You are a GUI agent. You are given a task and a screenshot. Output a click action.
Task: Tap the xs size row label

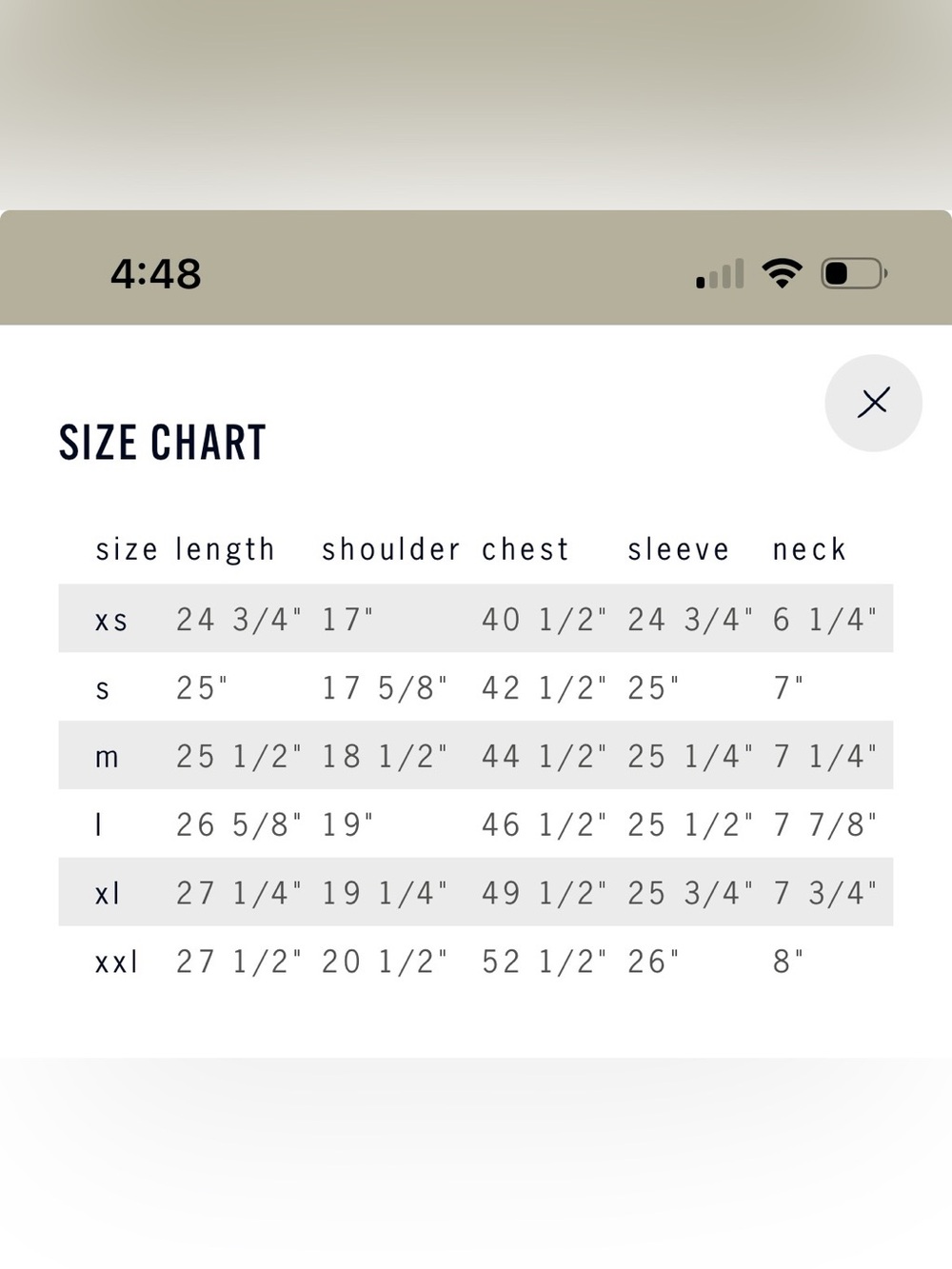click(x=111, y=621)
